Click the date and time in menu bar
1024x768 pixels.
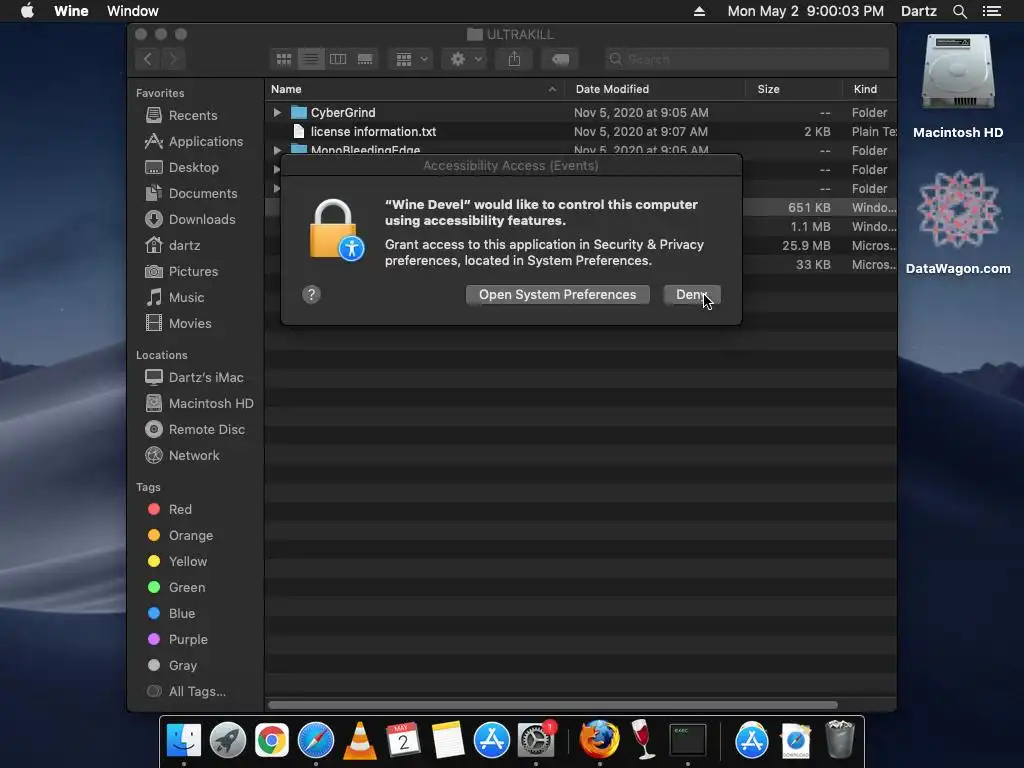coord(805,11)
